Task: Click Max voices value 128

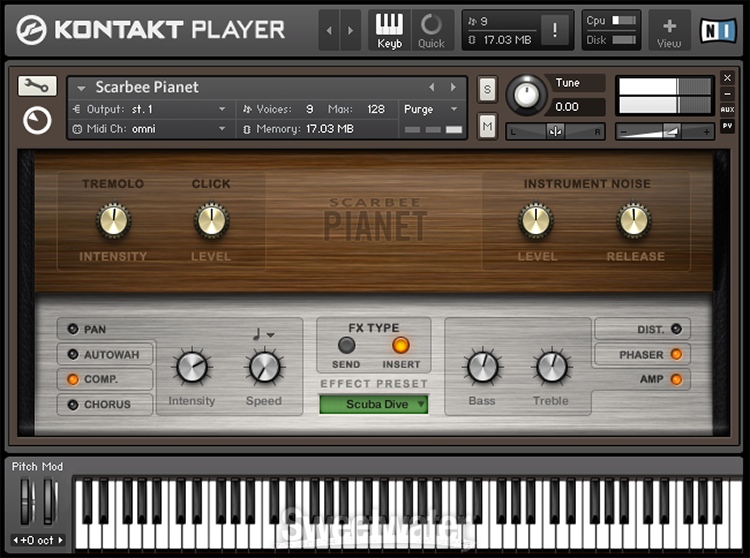Action: tap(376, 109)
